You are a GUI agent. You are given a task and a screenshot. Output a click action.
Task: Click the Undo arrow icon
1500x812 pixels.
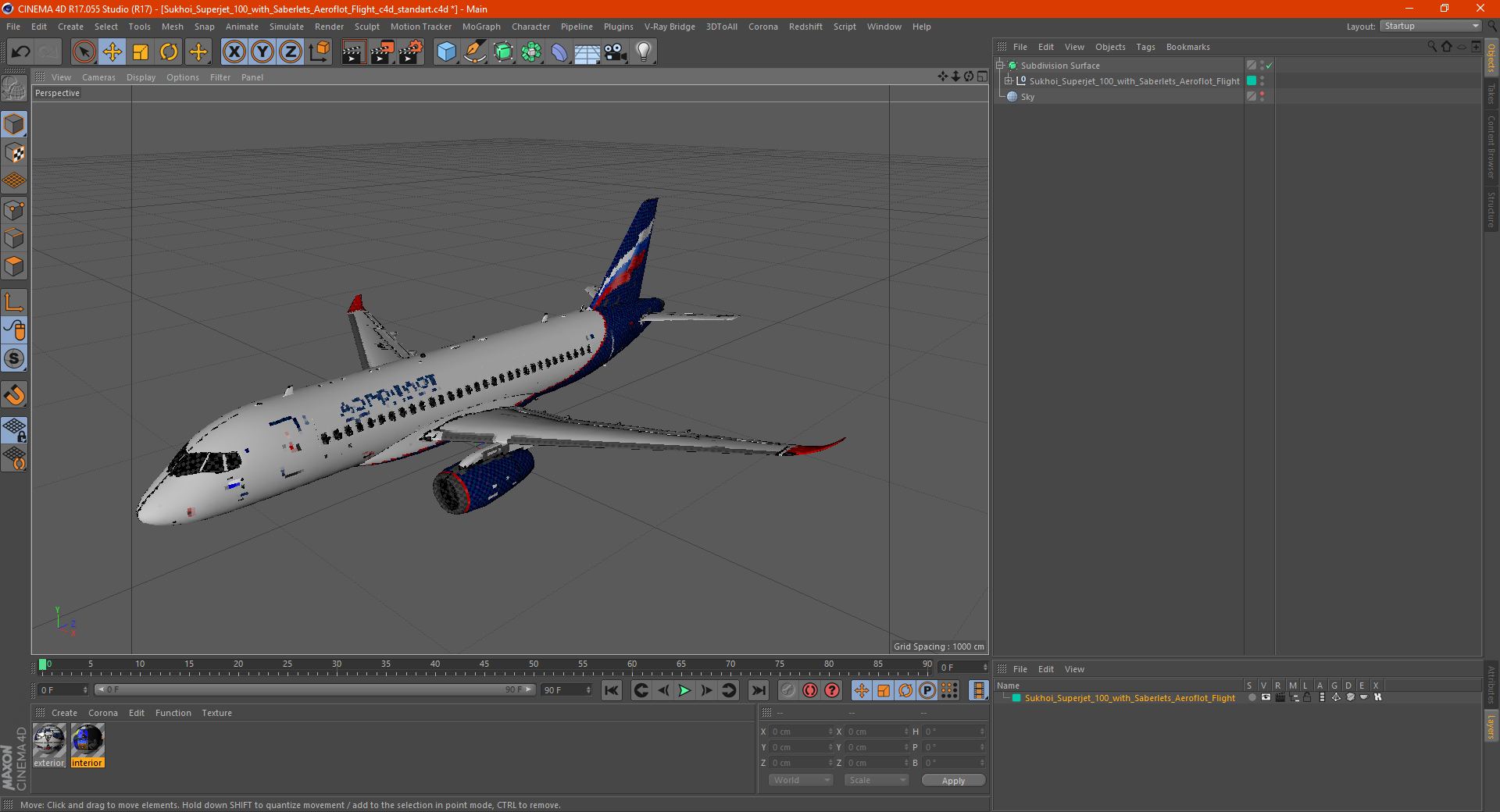pyautogui.click(x=21, y=52)
